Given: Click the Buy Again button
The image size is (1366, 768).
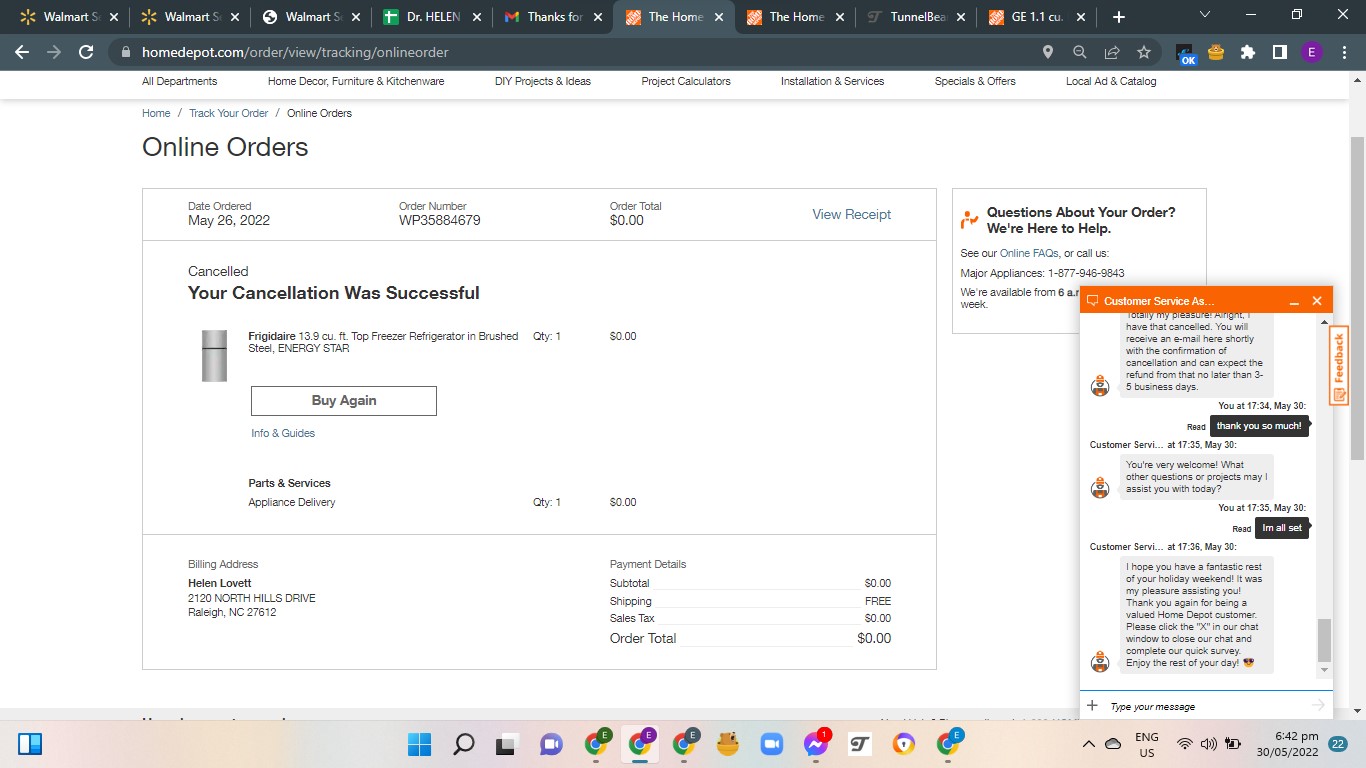Looking at the screenshot, I should click(344, 400).
